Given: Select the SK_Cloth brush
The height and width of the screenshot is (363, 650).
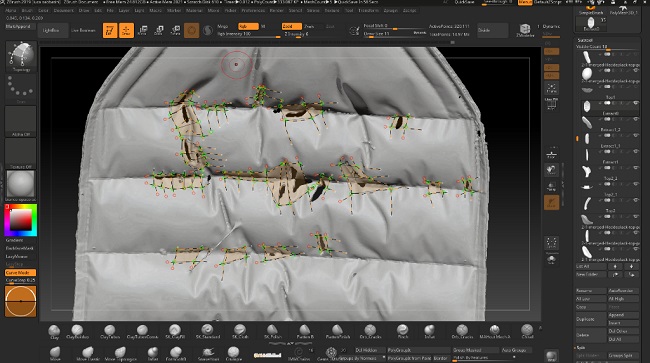Looking at the screenshot, I should tap(240, 332).
